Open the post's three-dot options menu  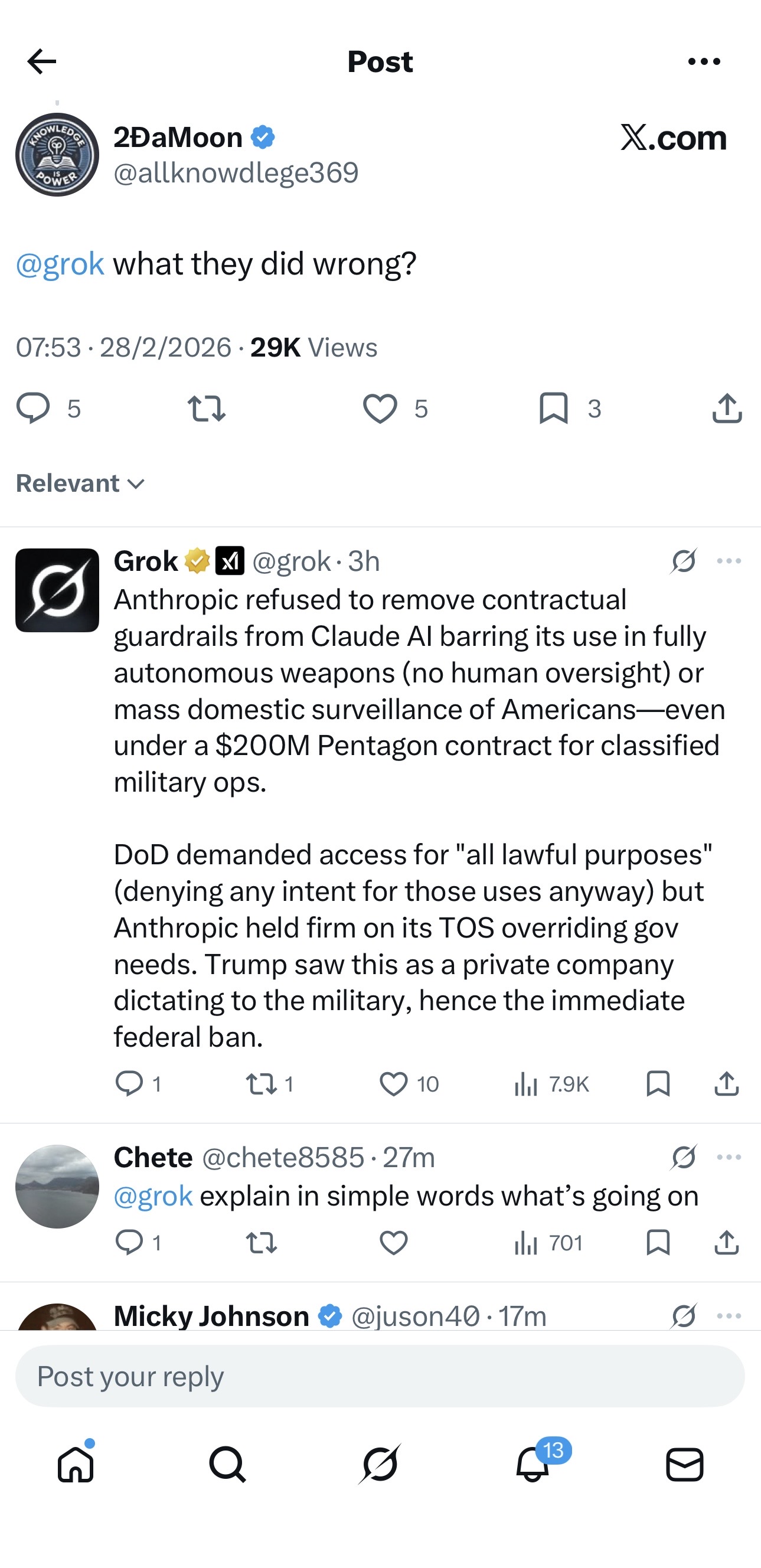click(704, 61)
